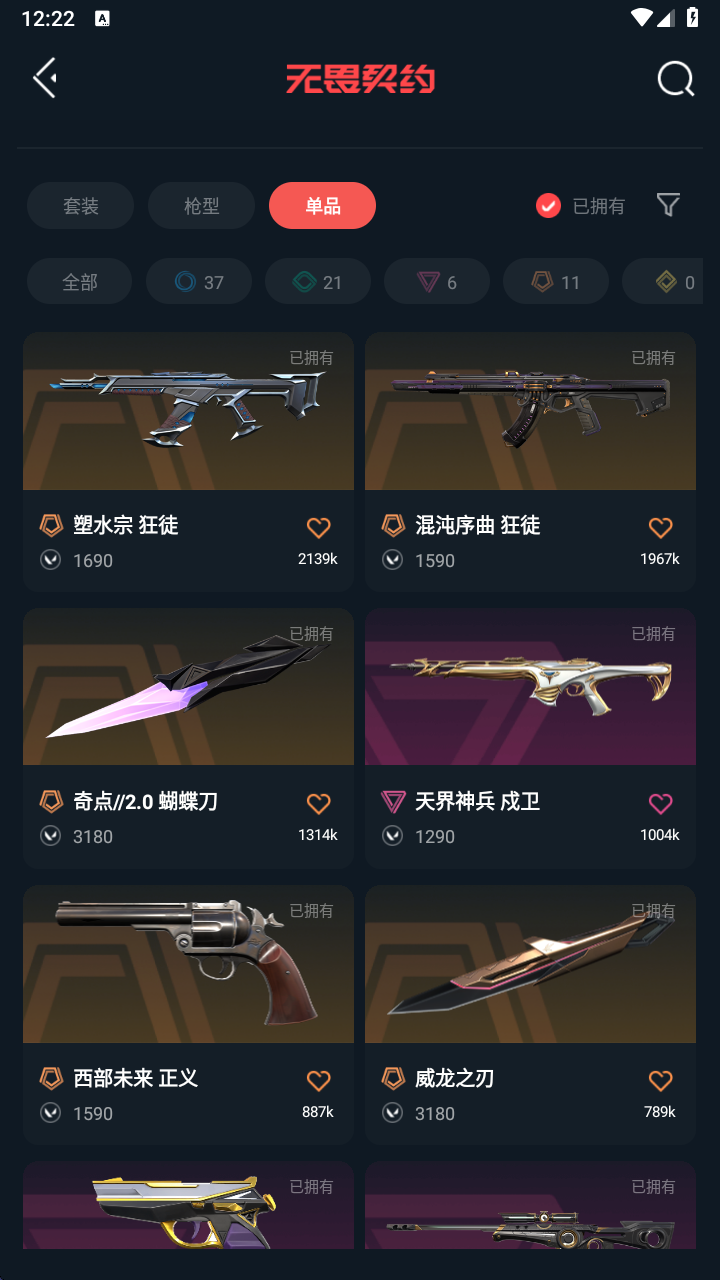Uncheck the 已拥有 checkbox

coord(548,206)
